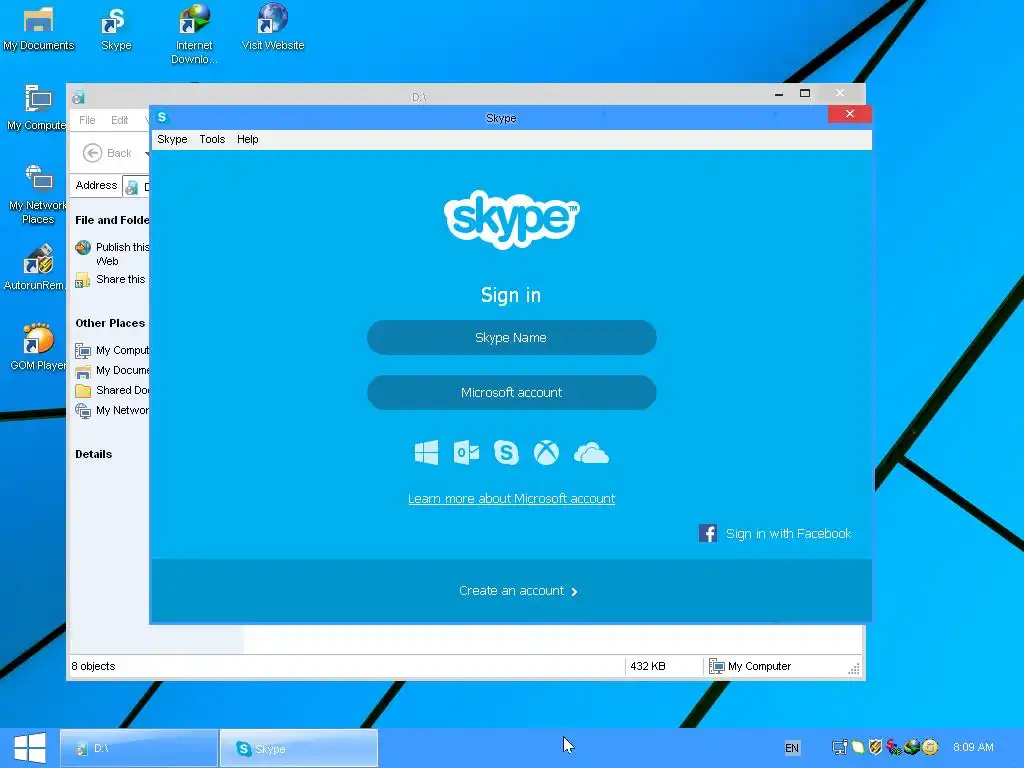Open the Help menu in Skype
1024x768 pixels.
click(x=248, y=139)
